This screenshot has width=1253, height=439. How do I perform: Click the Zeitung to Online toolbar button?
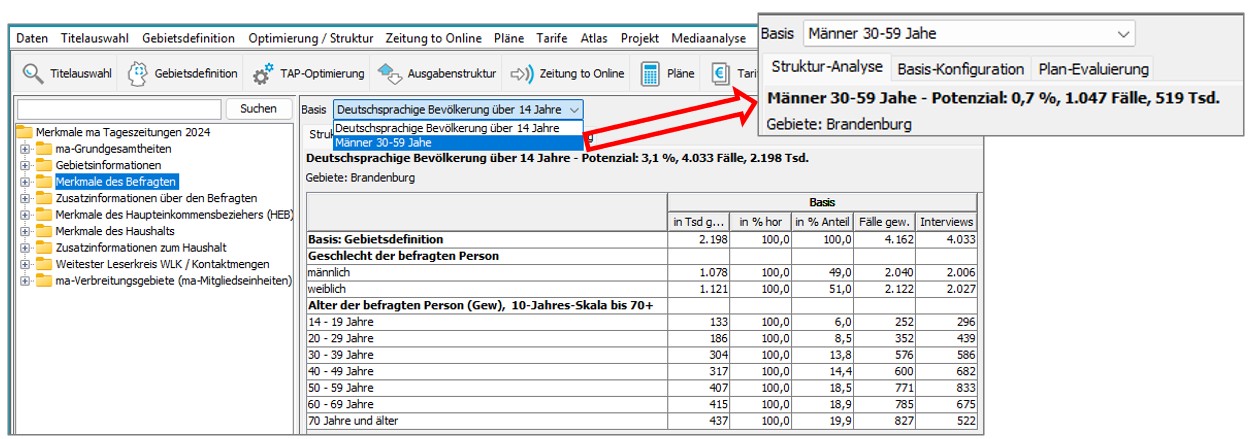pos(567,73)
